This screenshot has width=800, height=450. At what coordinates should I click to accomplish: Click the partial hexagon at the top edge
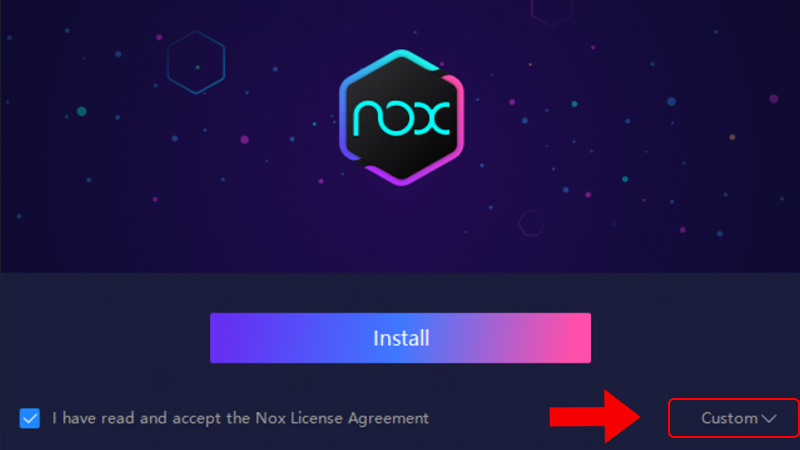[x=552, y=12]
